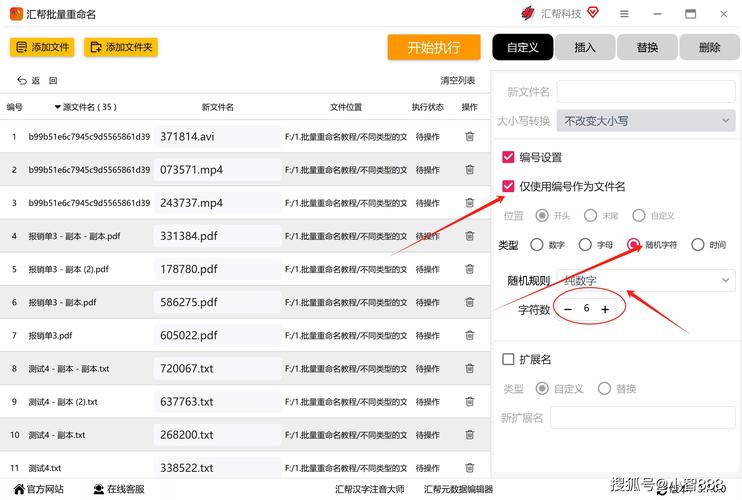
Task: Click new filename cell 371814.avi
Action: pyautogui.click(x=217, y=137)
